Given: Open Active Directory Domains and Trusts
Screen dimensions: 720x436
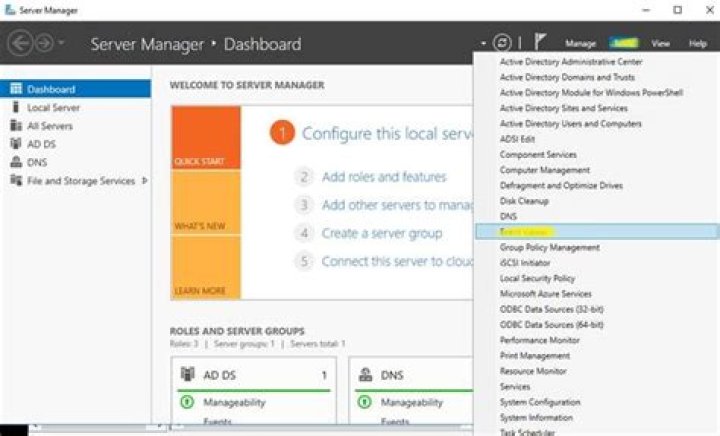Looking at the screenshot, I should pyautogui.click(x=567, y=77).
